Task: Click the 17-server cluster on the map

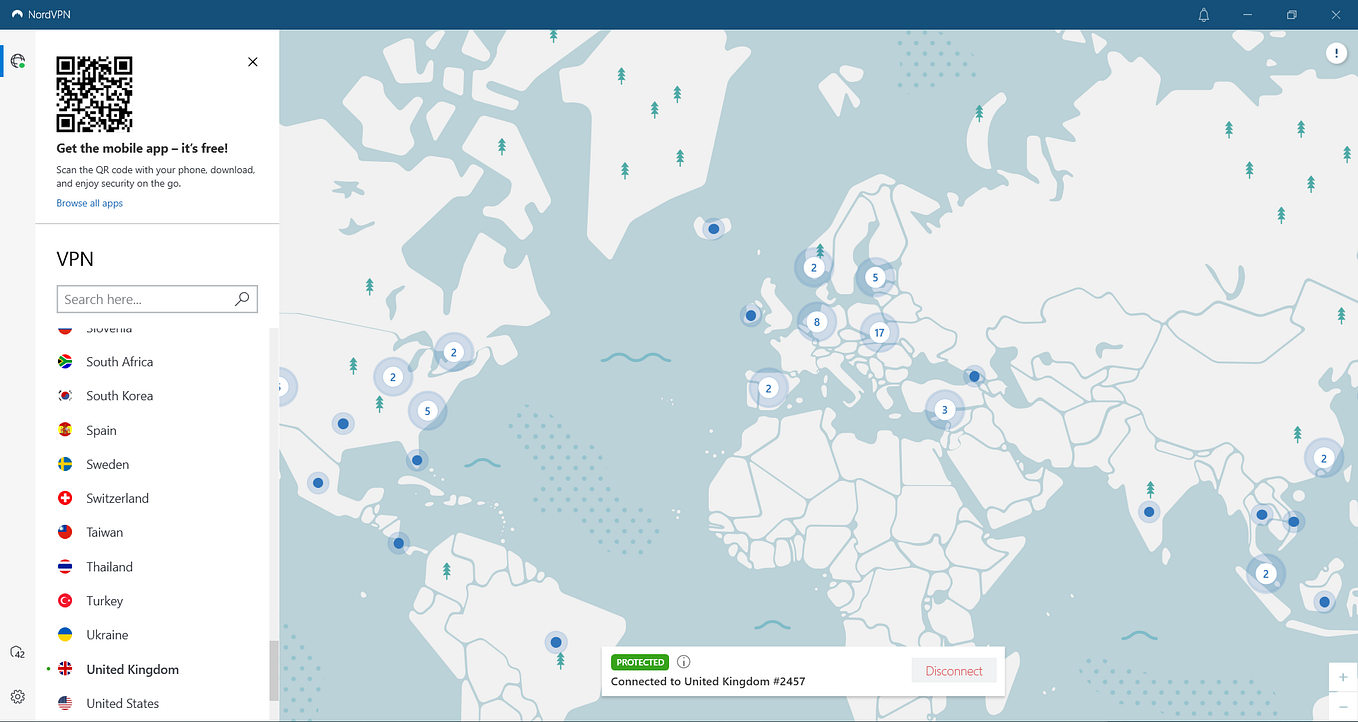Action: (877, 331)
